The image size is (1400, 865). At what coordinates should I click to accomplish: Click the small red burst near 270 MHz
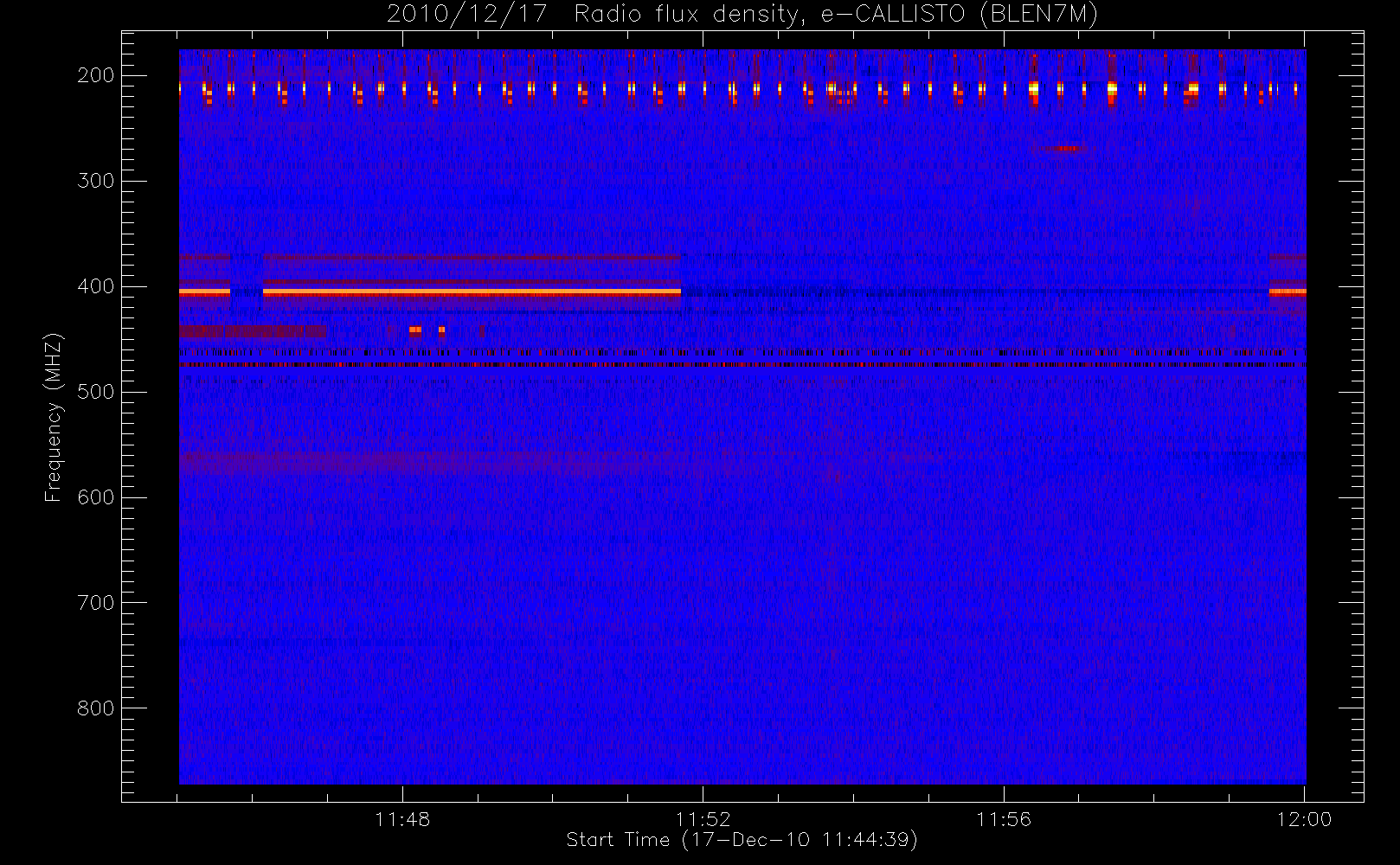click(1066, 149)
